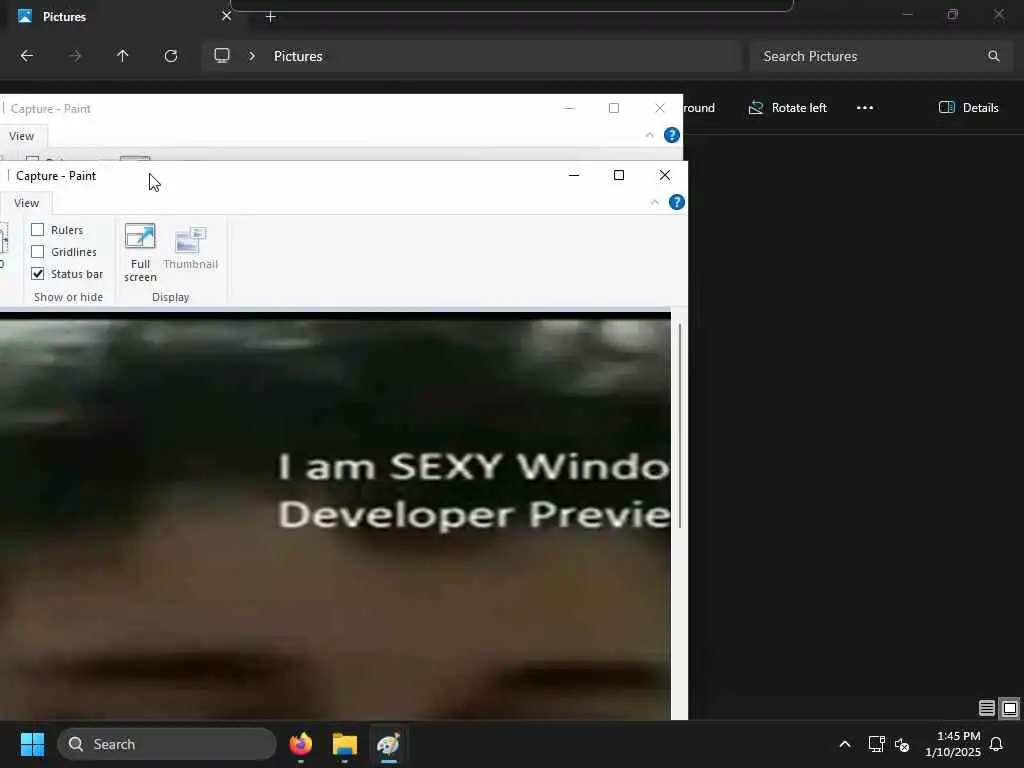Image resolution: width=1024 pixels, height=768 pixels.
Task: Open the three-dot See more menu
Action: point(865,108)
